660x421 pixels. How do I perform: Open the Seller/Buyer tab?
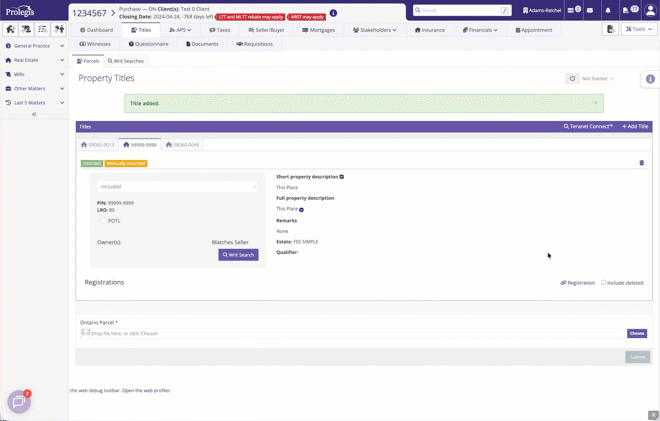tap(266, 30)
